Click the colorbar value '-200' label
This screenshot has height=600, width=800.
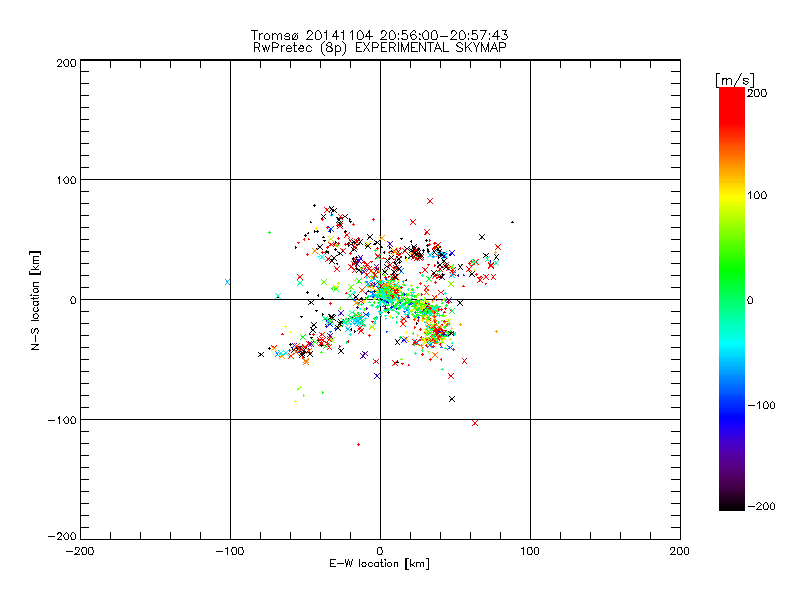tap(761, 506)
